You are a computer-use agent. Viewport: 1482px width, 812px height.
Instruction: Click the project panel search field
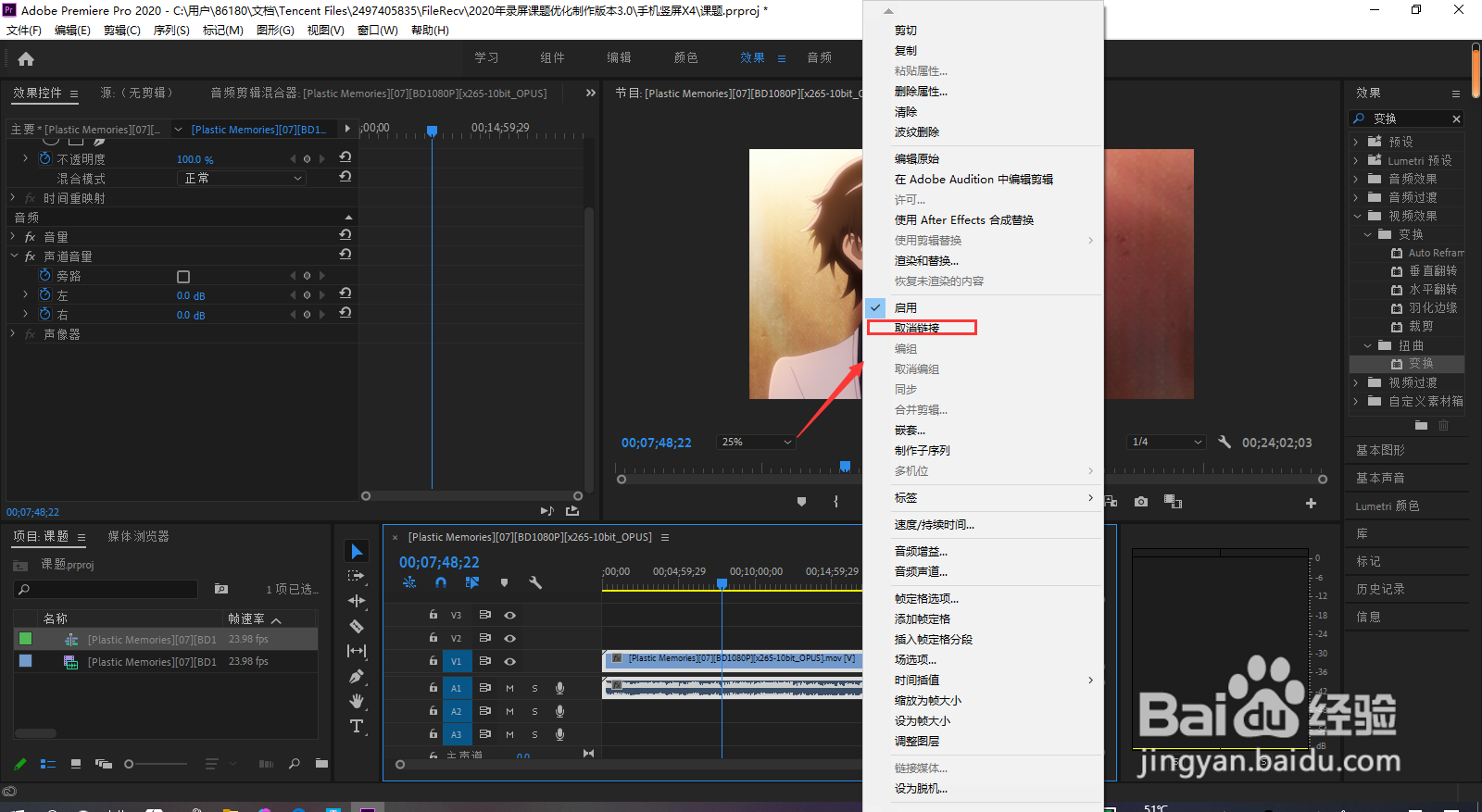pyautogui.click(x=107, y=589)
